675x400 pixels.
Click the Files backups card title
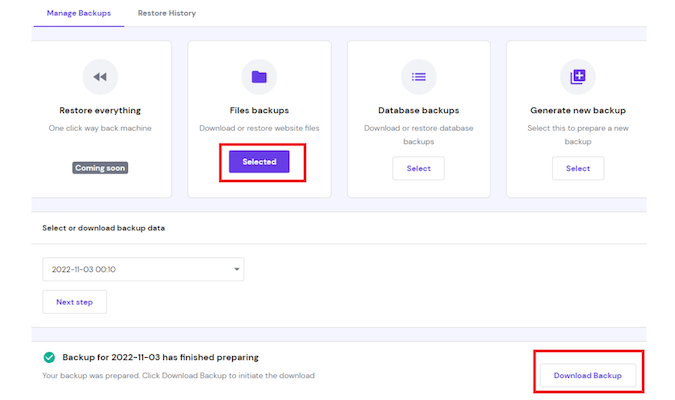coord(259,110)
